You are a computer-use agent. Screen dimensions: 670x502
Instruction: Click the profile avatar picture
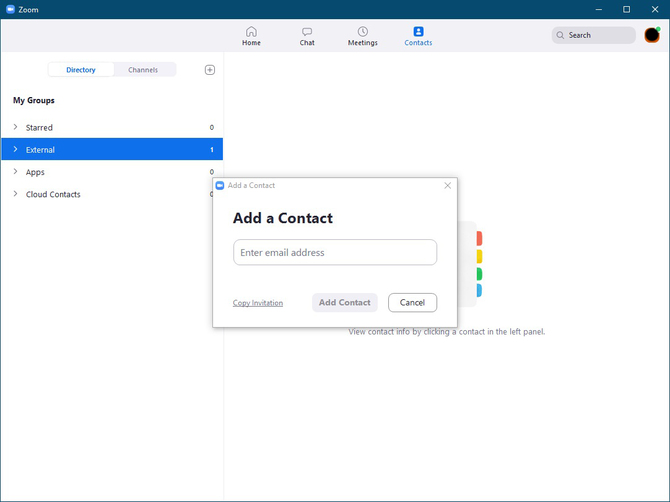pyautogui.click(x=652, y=35)
